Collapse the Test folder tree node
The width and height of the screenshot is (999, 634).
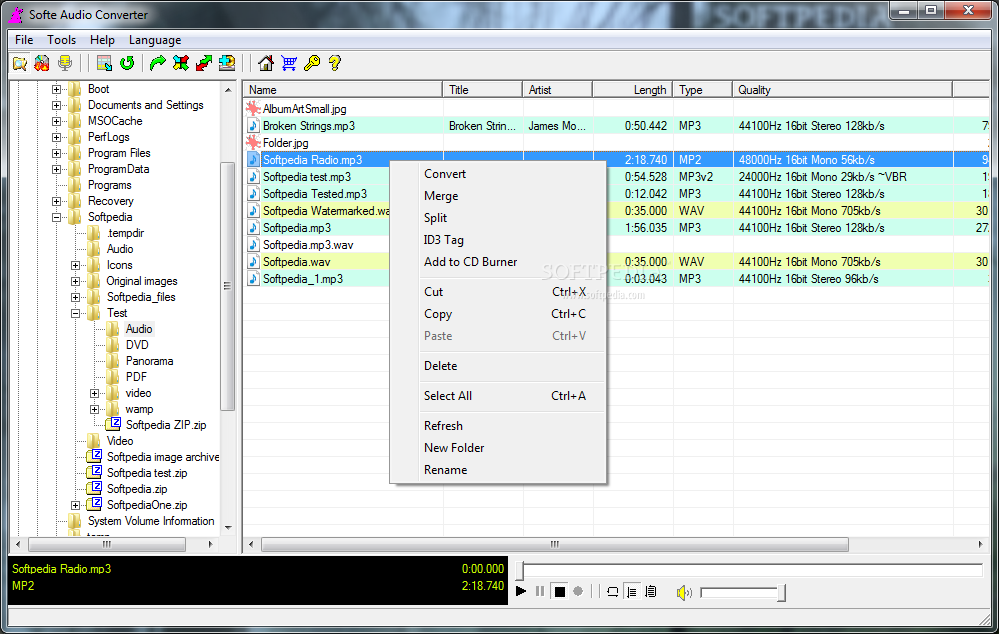coord(76,313)
